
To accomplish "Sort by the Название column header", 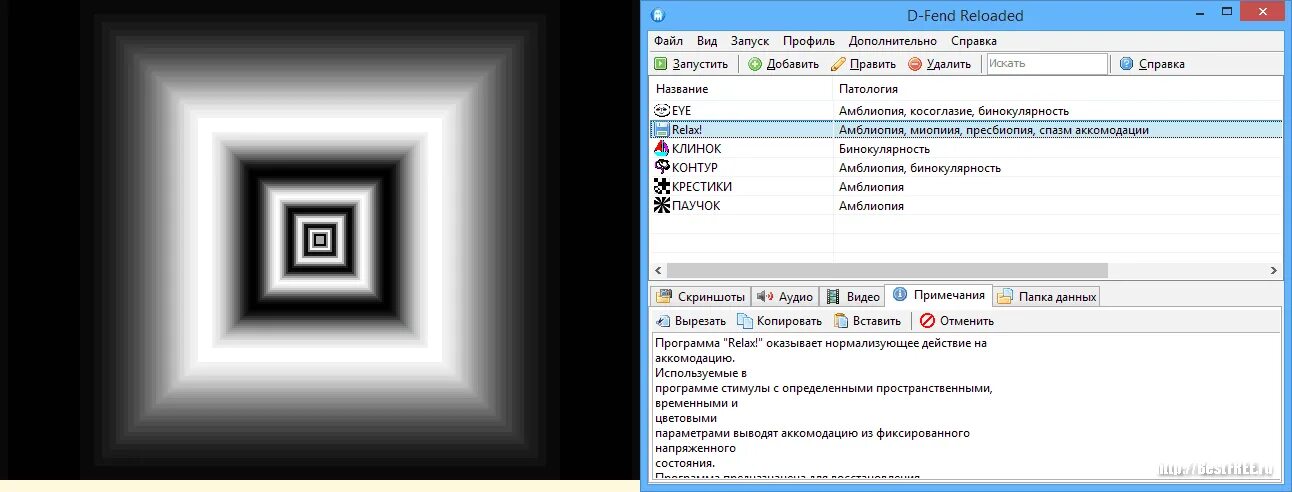I will (741, 89).
